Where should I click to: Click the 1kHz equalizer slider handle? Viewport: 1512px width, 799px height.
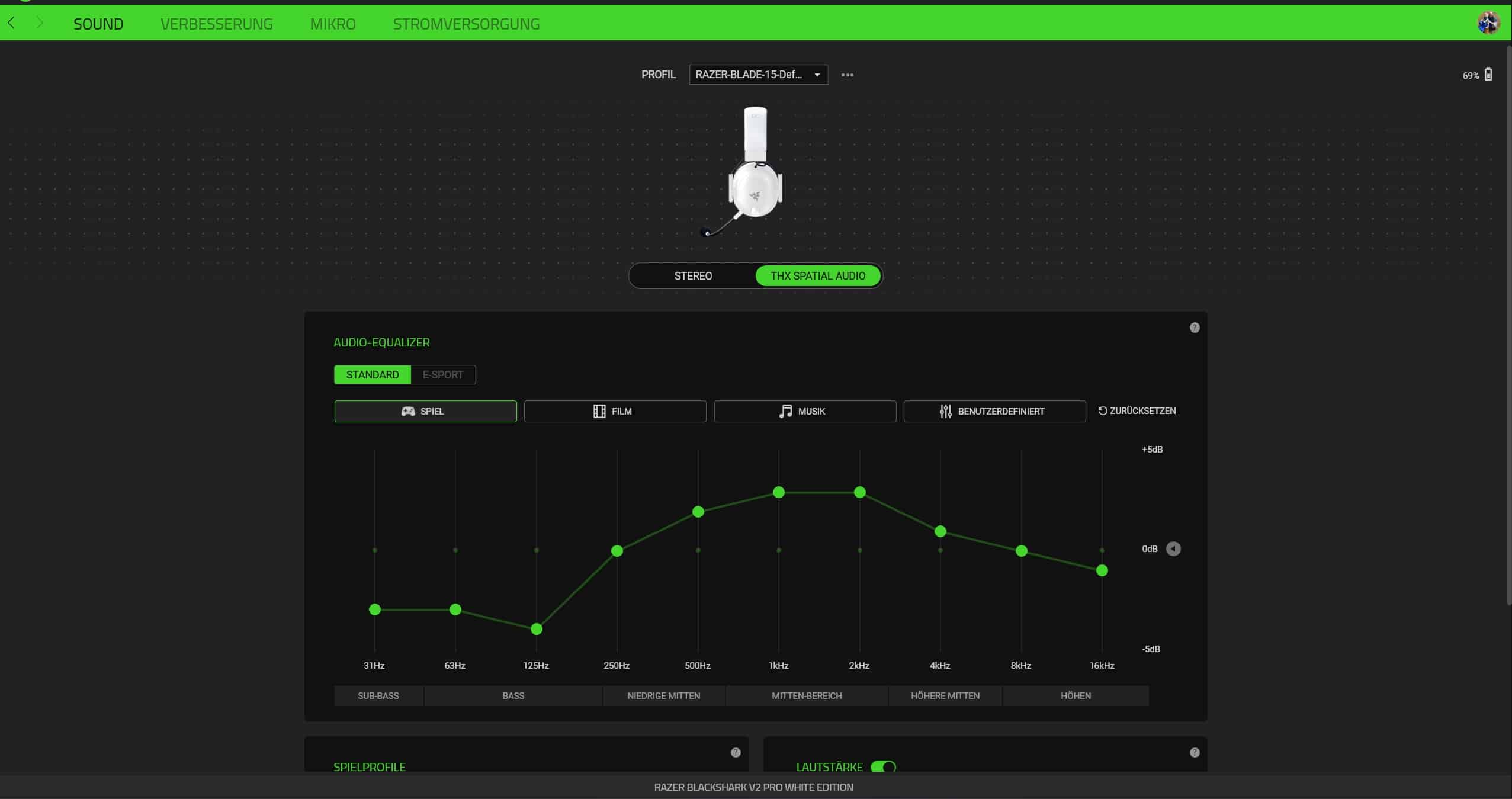click(x=778, y=492)
